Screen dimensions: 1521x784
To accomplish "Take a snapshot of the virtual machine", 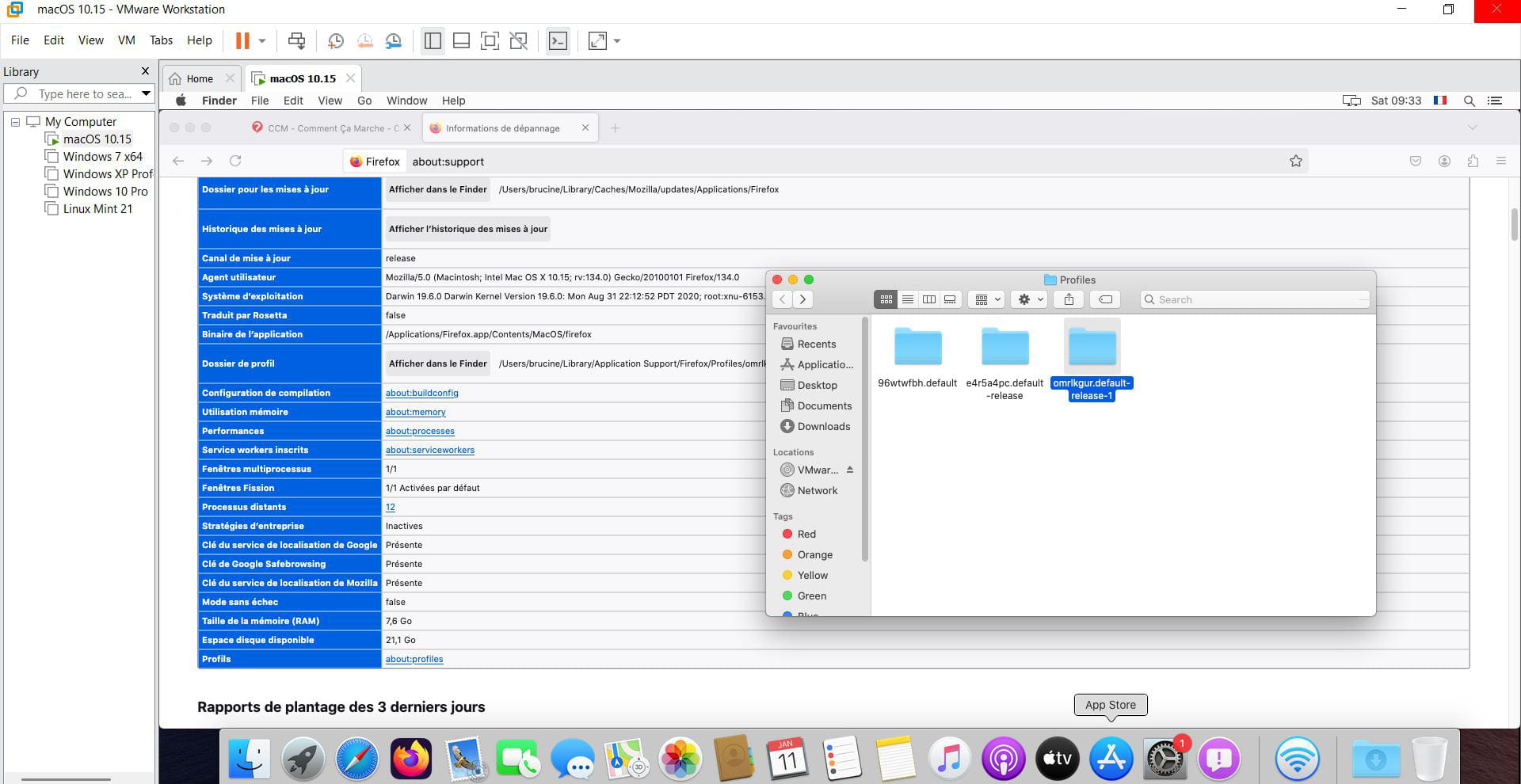I will 336,40.
